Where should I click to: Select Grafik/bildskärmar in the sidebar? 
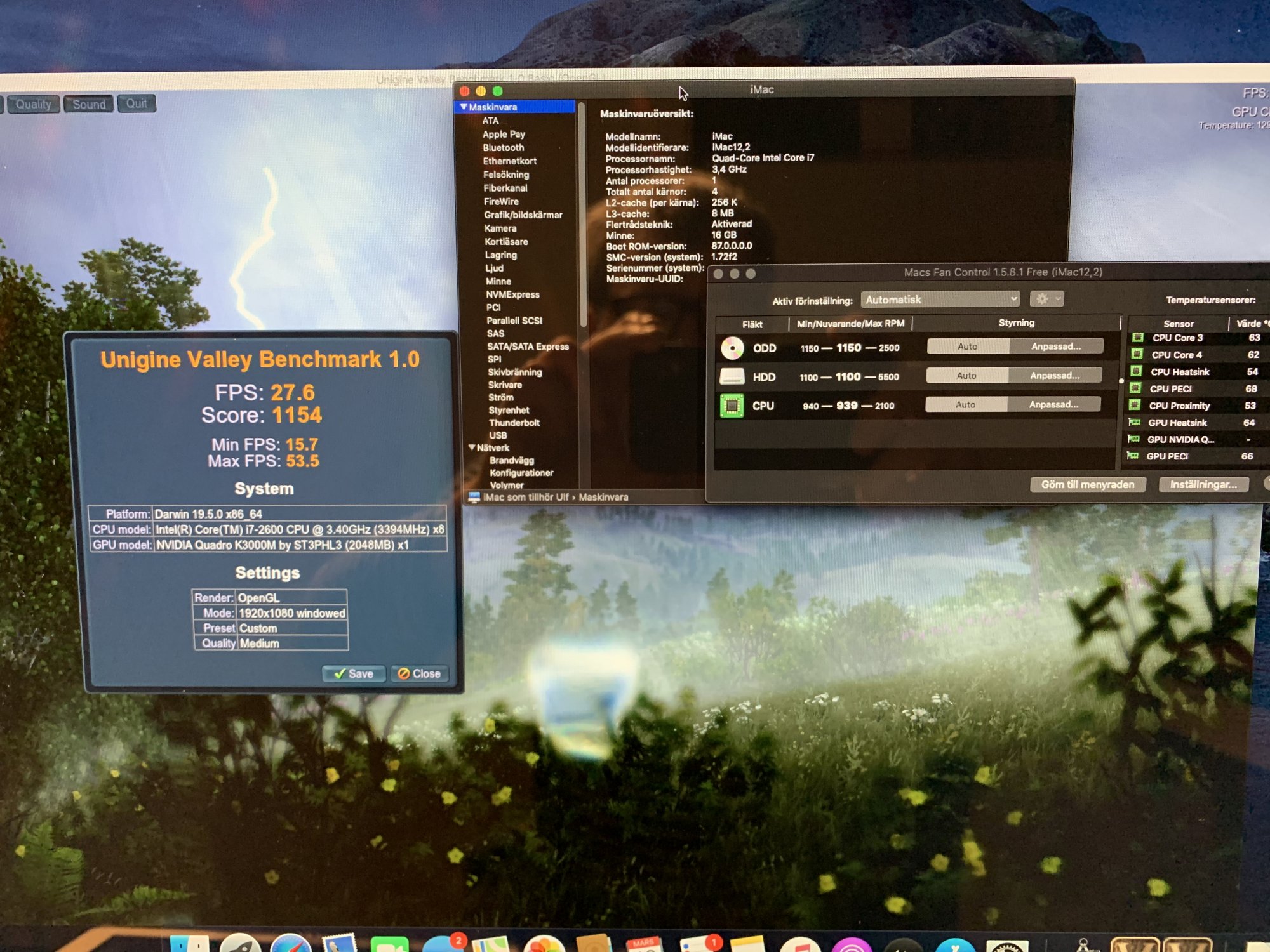coord(523,215)
